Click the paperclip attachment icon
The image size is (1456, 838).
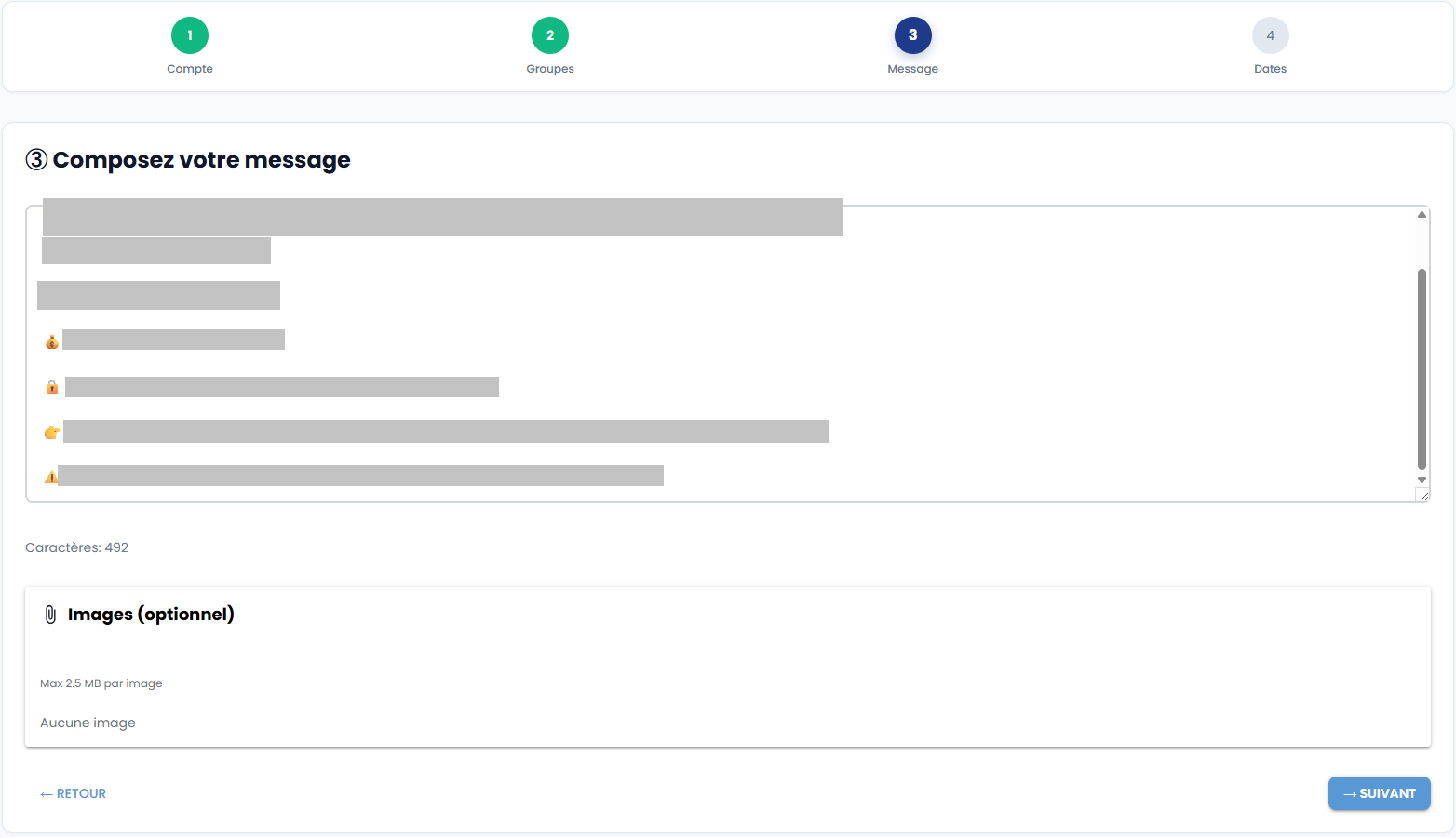click(x=50, y=615)
